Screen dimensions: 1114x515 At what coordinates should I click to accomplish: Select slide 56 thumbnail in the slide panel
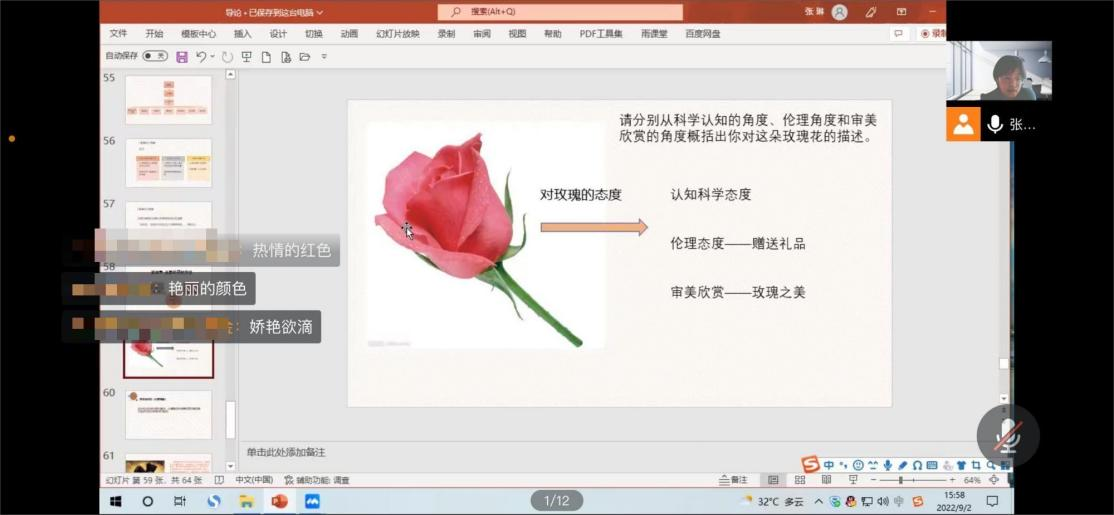point(168,163)
